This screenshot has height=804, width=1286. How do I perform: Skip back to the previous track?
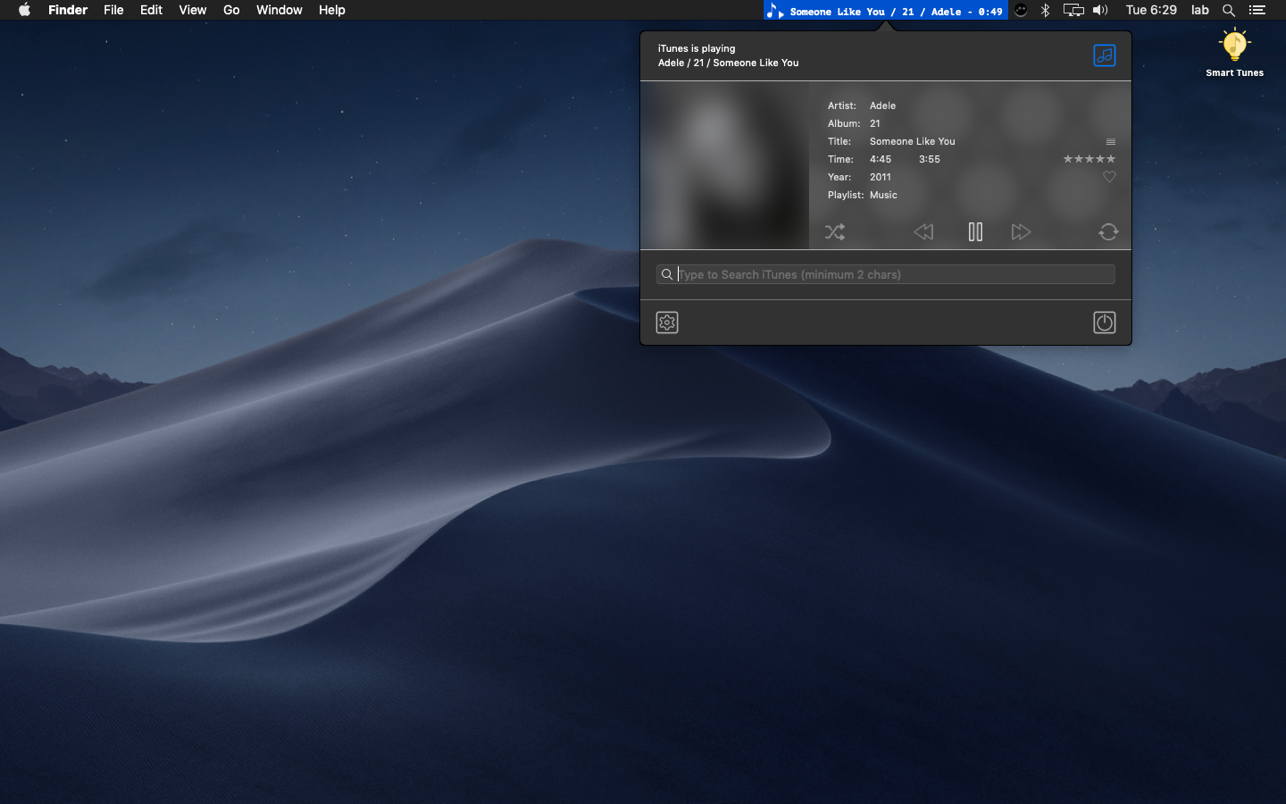pyautogui.click(x=923, y=232)
